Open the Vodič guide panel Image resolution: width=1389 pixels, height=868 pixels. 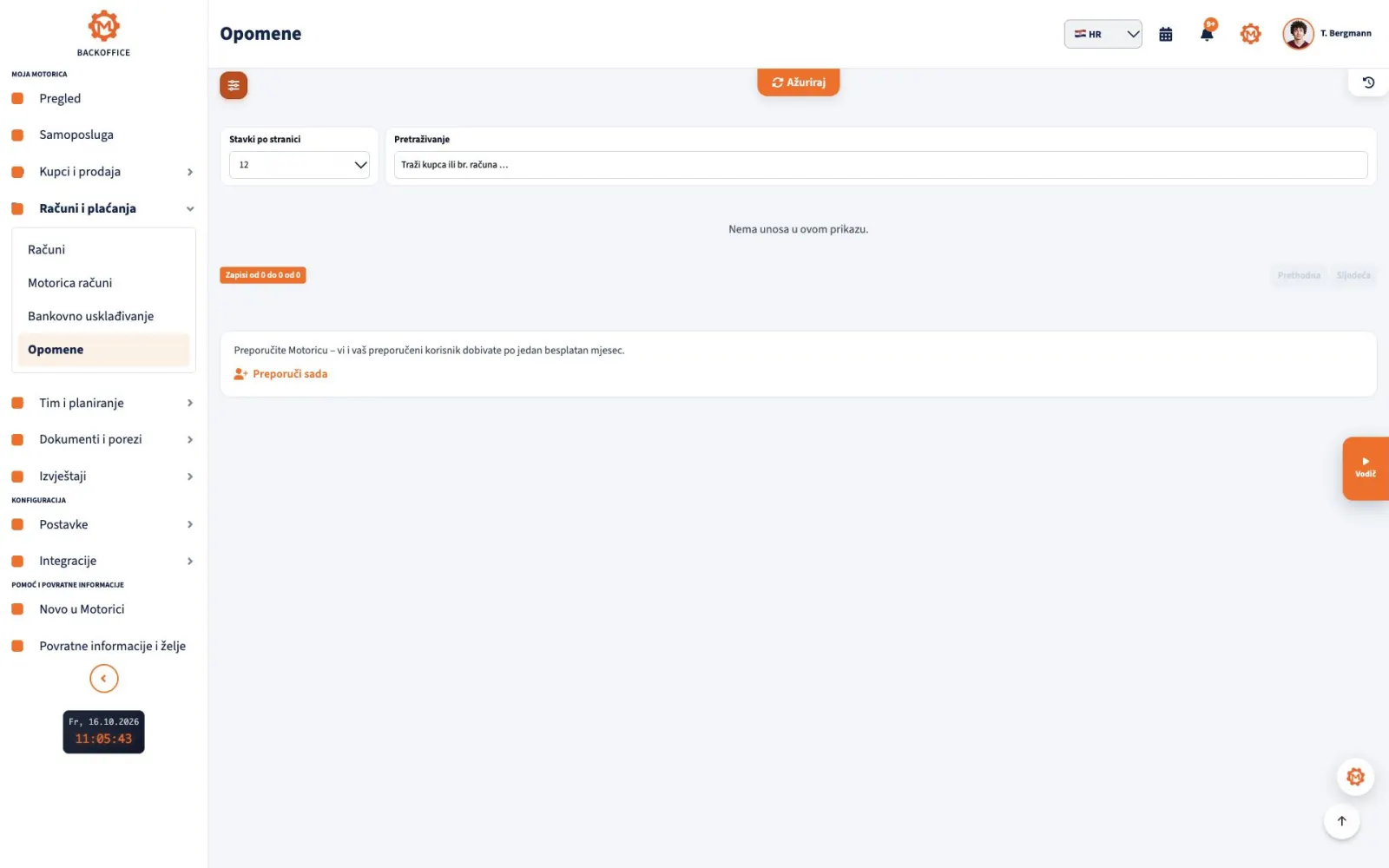point(1366,468)
